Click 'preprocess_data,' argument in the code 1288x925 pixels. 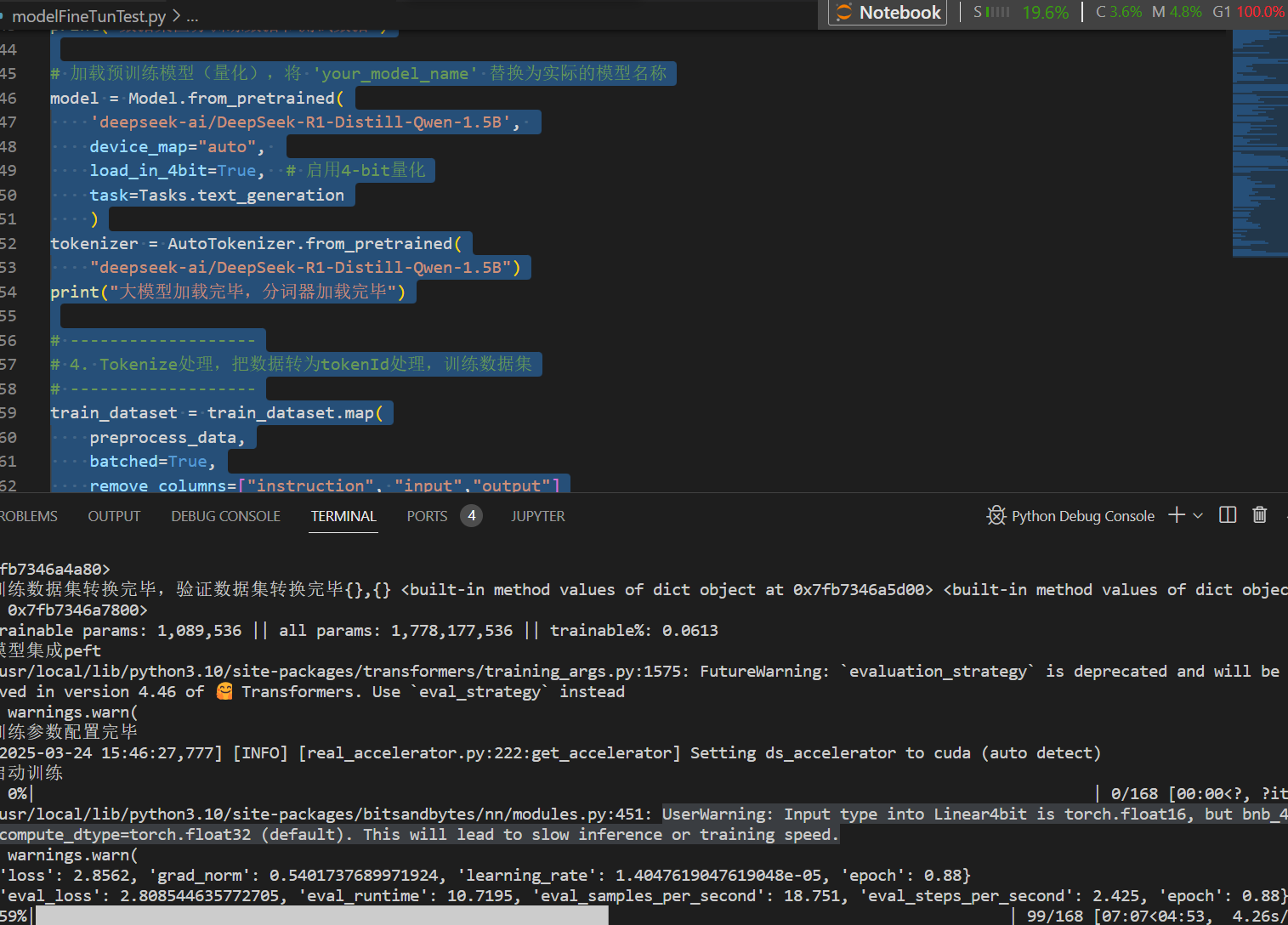(167, 437)
